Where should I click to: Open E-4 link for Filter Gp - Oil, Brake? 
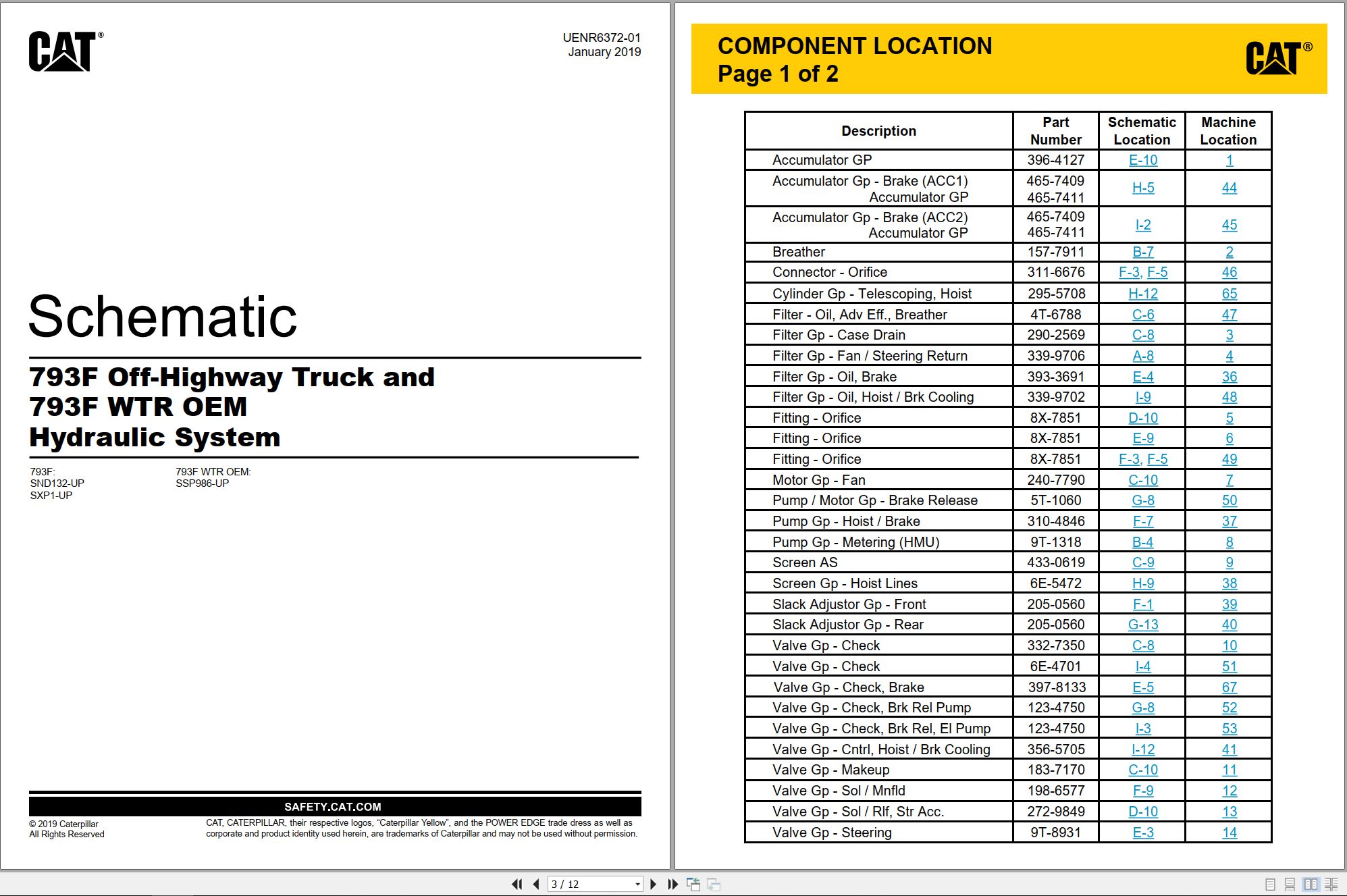pyautogui.click(x=1143, y=377)
